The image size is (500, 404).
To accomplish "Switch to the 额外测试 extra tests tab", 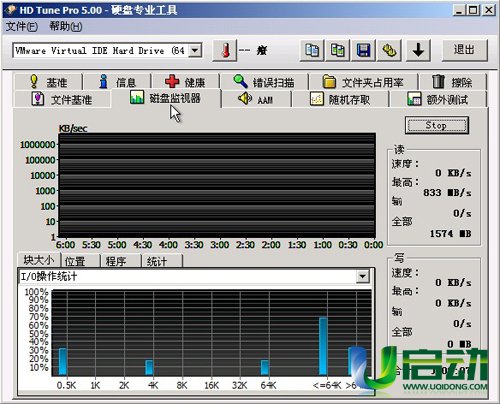I will pos(438,99).
